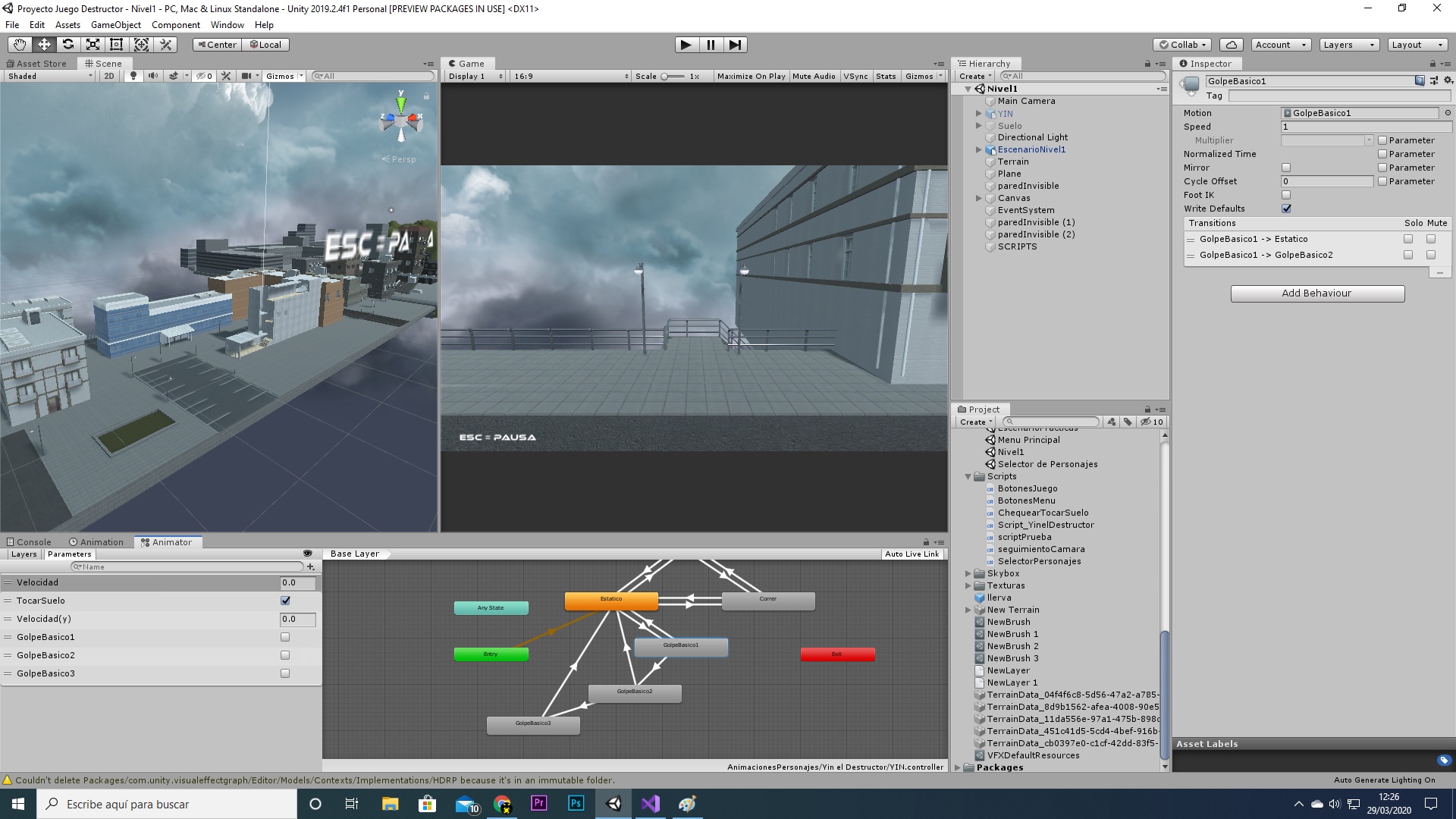Open Photoshop from the taskbar
This screenshot has height=819, width=1456.
coord(576,804)
